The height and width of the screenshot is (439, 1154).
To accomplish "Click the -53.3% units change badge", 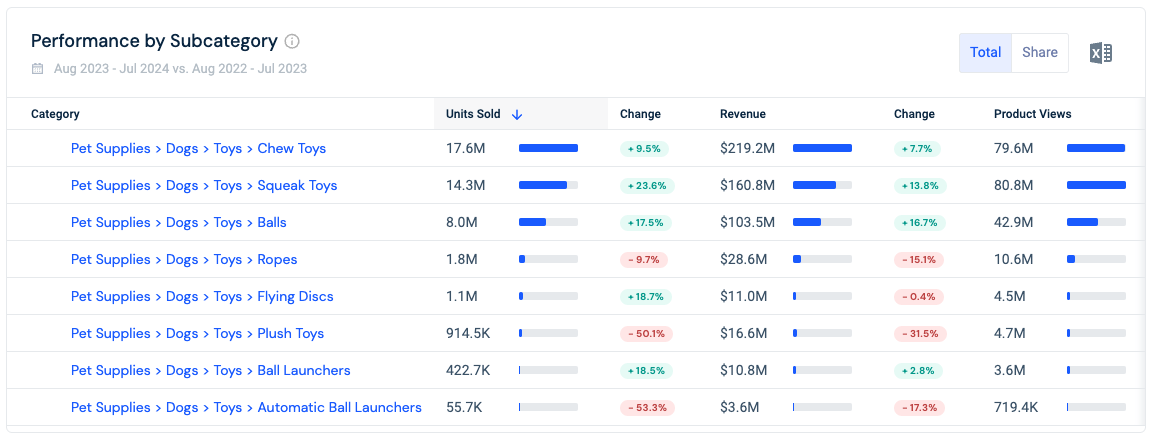I will click(x=646, y=407).
